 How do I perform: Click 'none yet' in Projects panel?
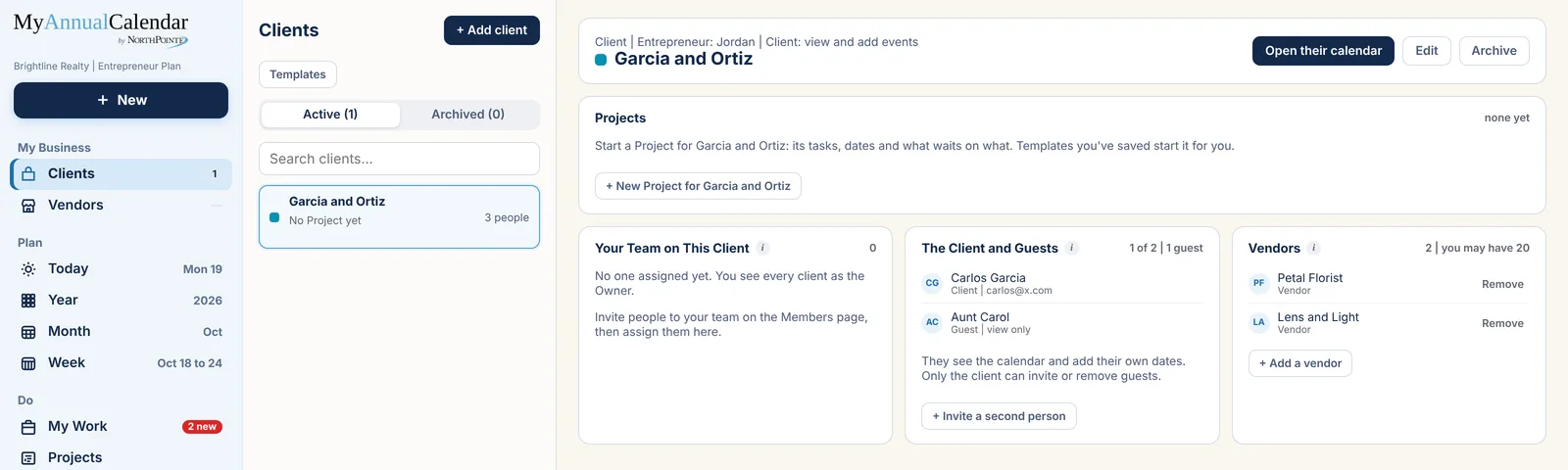pyautogui.click(x=1506, y=117)
